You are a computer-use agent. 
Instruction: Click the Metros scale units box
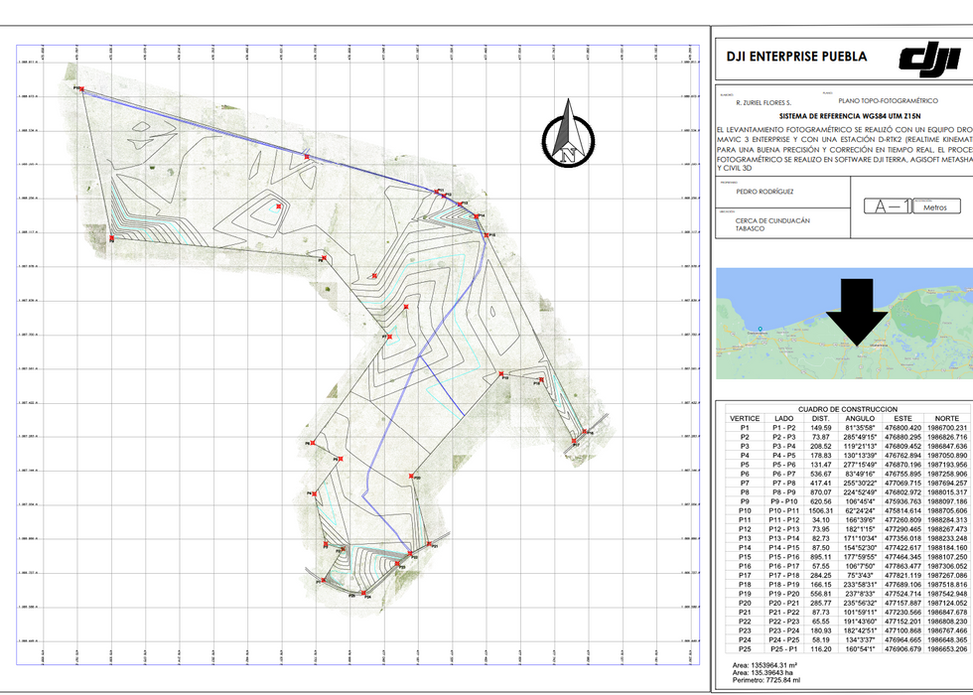(x=935, y=207)
